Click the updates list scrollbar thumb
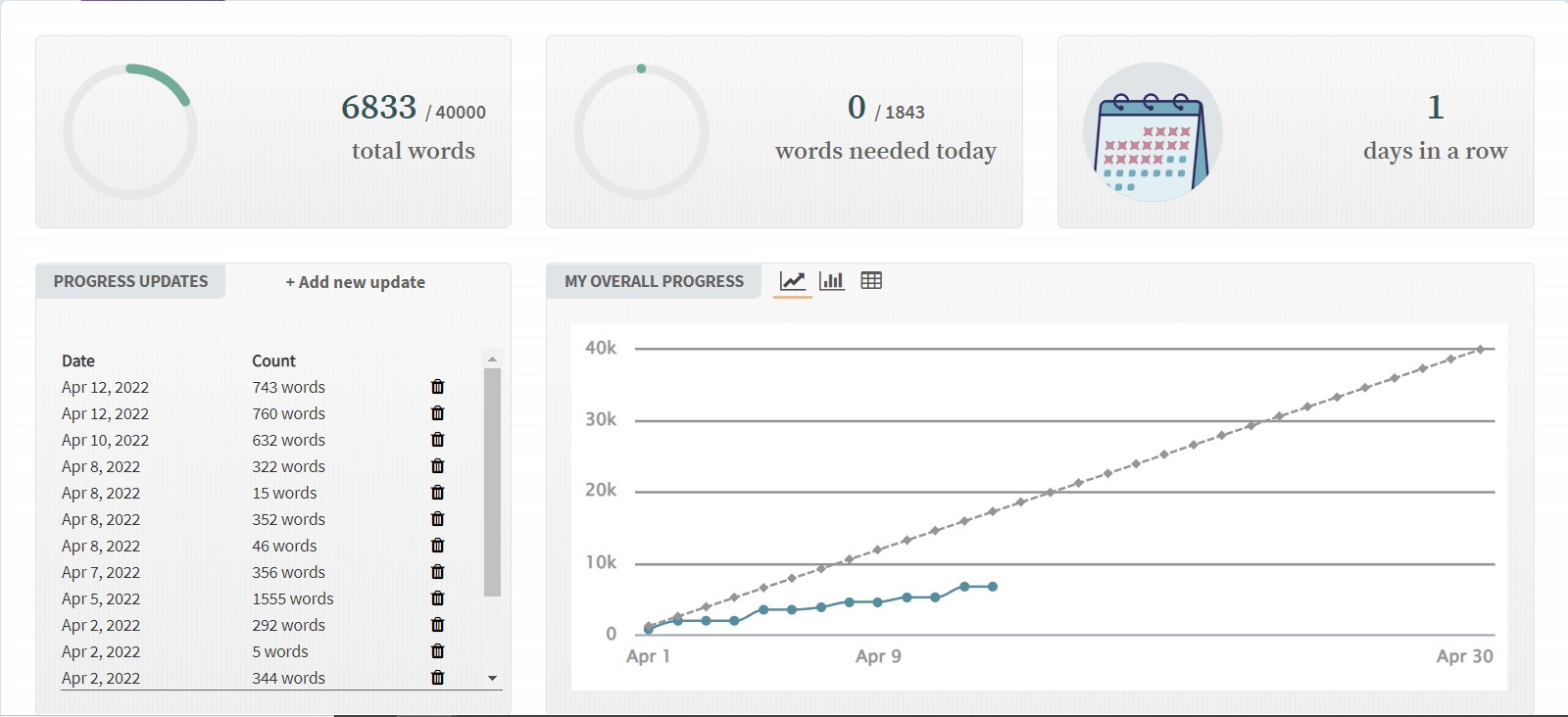Image resolution: width=1568 pixels, height=717 pixels. click(492, 480)
